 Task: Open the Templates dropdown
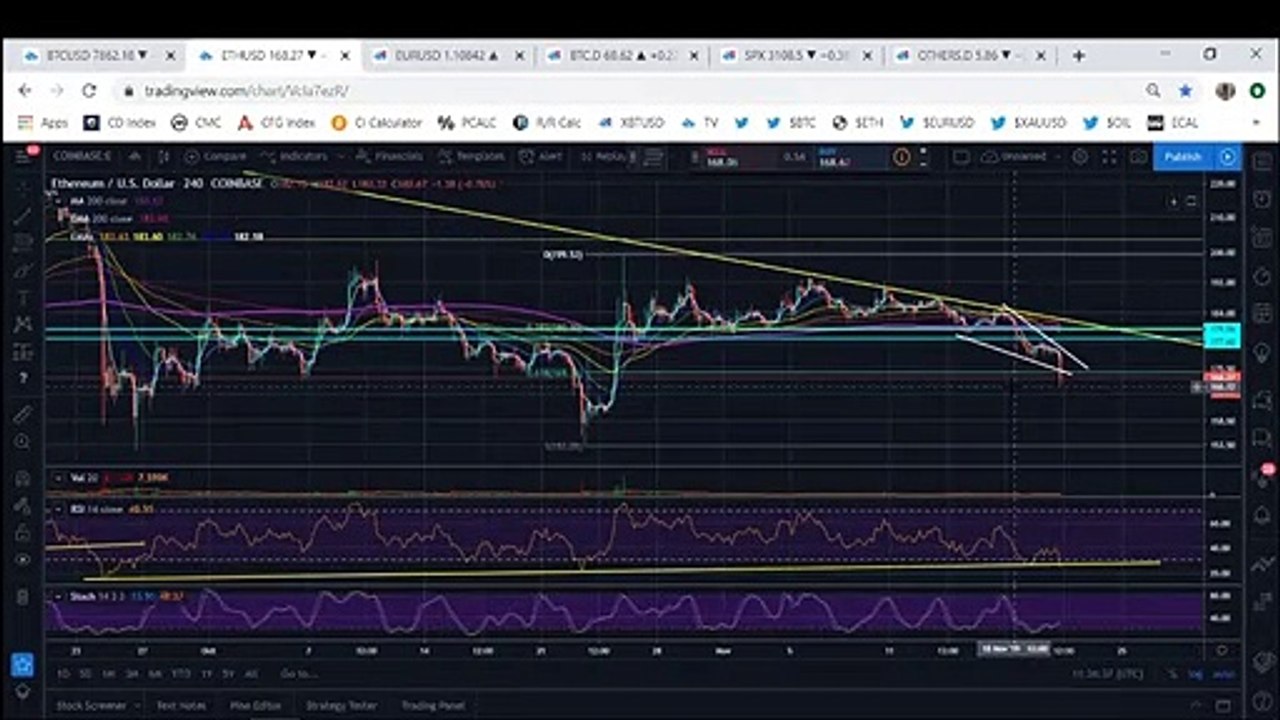point(472,157)
